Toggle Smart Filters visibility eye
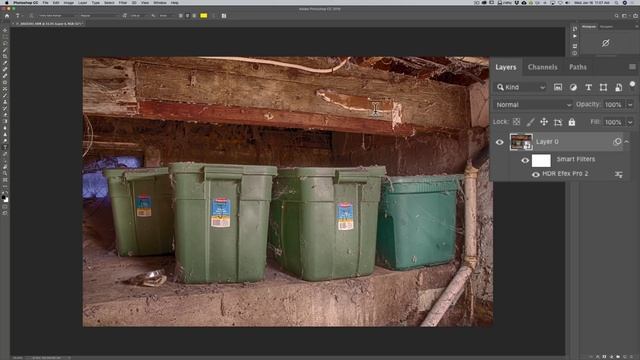The image size is (640, 360). pos(525,160)
